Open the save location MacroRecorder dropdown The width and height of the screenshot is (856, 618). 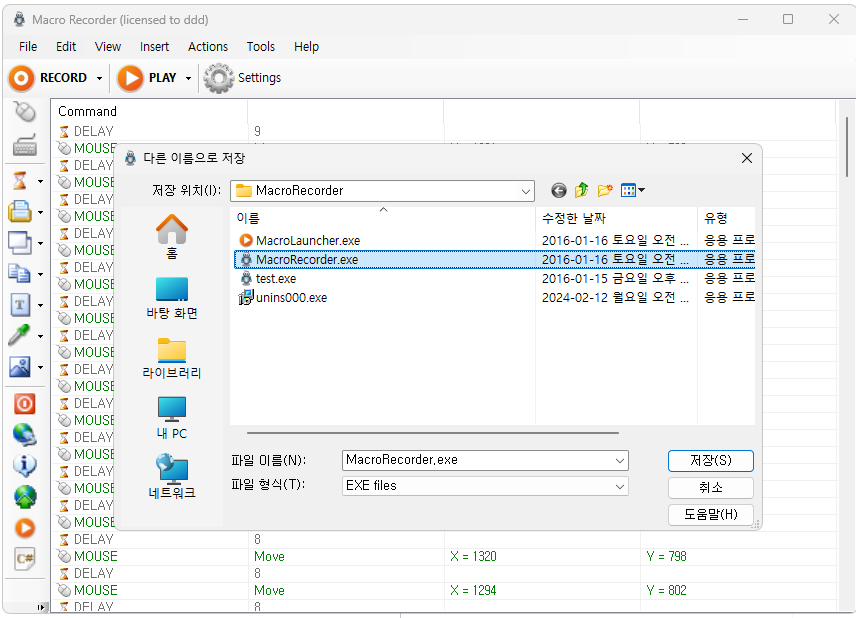point(526,191)
